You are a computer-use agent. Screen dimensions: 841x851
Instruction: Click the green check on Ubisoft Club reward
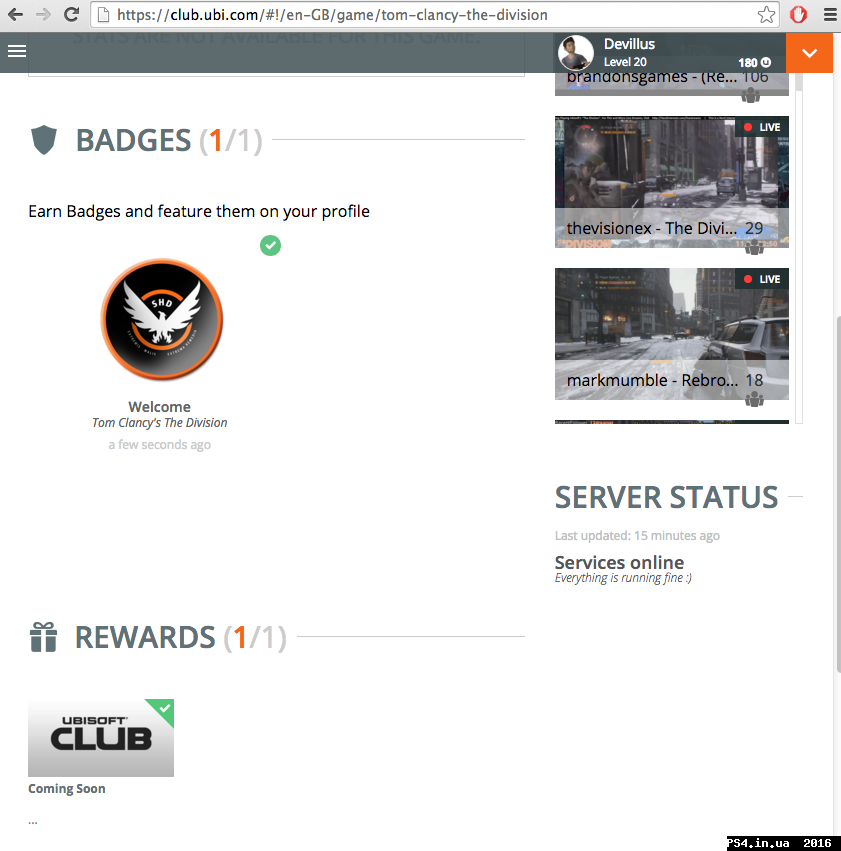165,709
